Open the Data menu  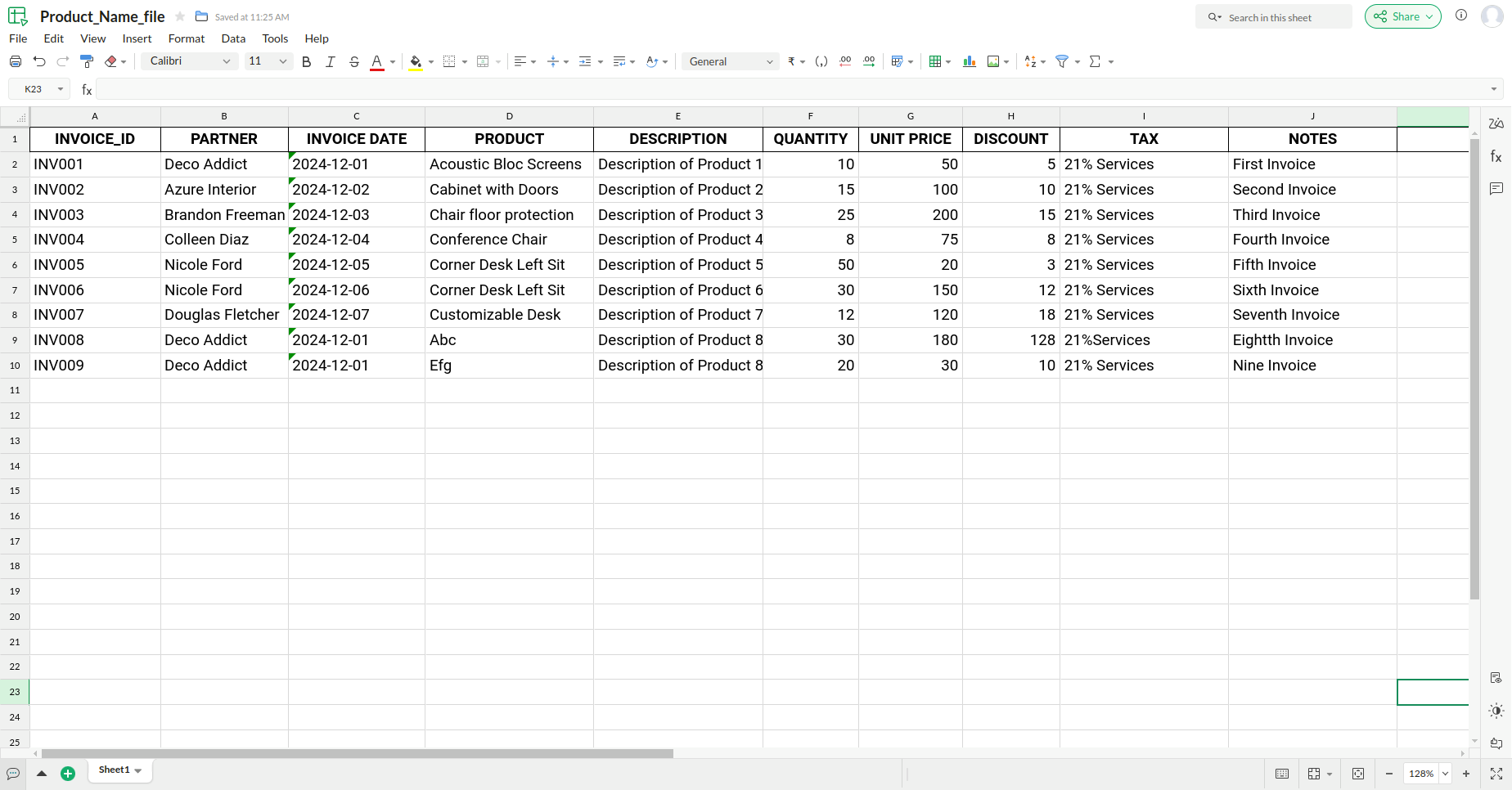pyautogui.click(x=233, y=38)
